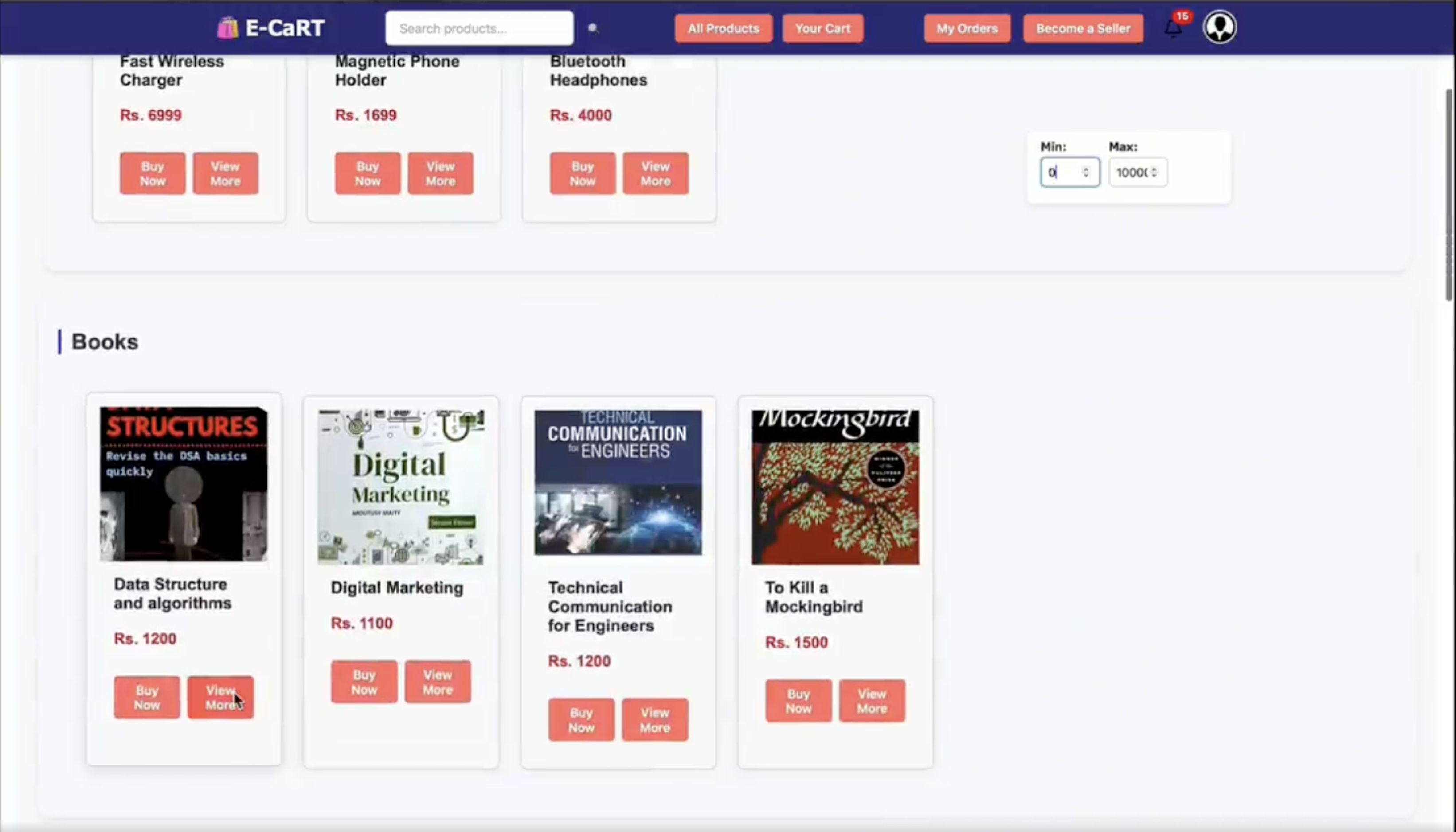This screenshot has width=1456, height=832.
Task: Click the Max price stepper arrows
Action: tap(1155, 172)
